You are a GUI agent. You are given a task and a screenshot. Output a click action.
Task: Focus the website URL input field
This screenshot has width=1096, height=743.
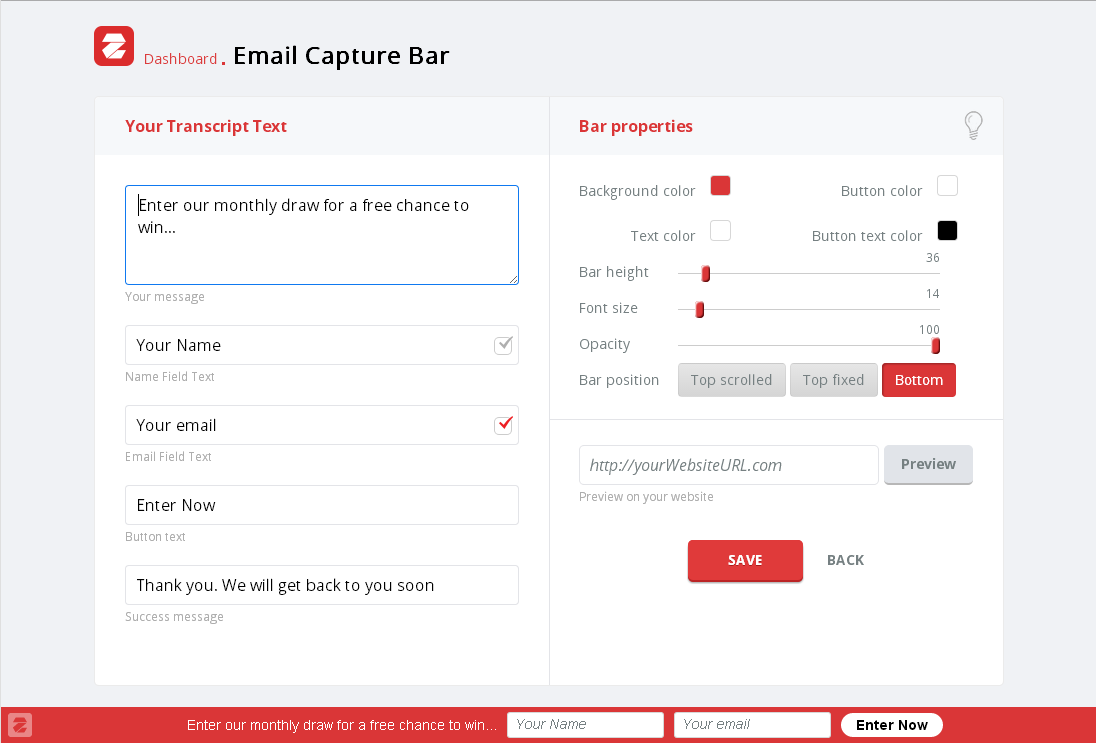coord(728,465)
